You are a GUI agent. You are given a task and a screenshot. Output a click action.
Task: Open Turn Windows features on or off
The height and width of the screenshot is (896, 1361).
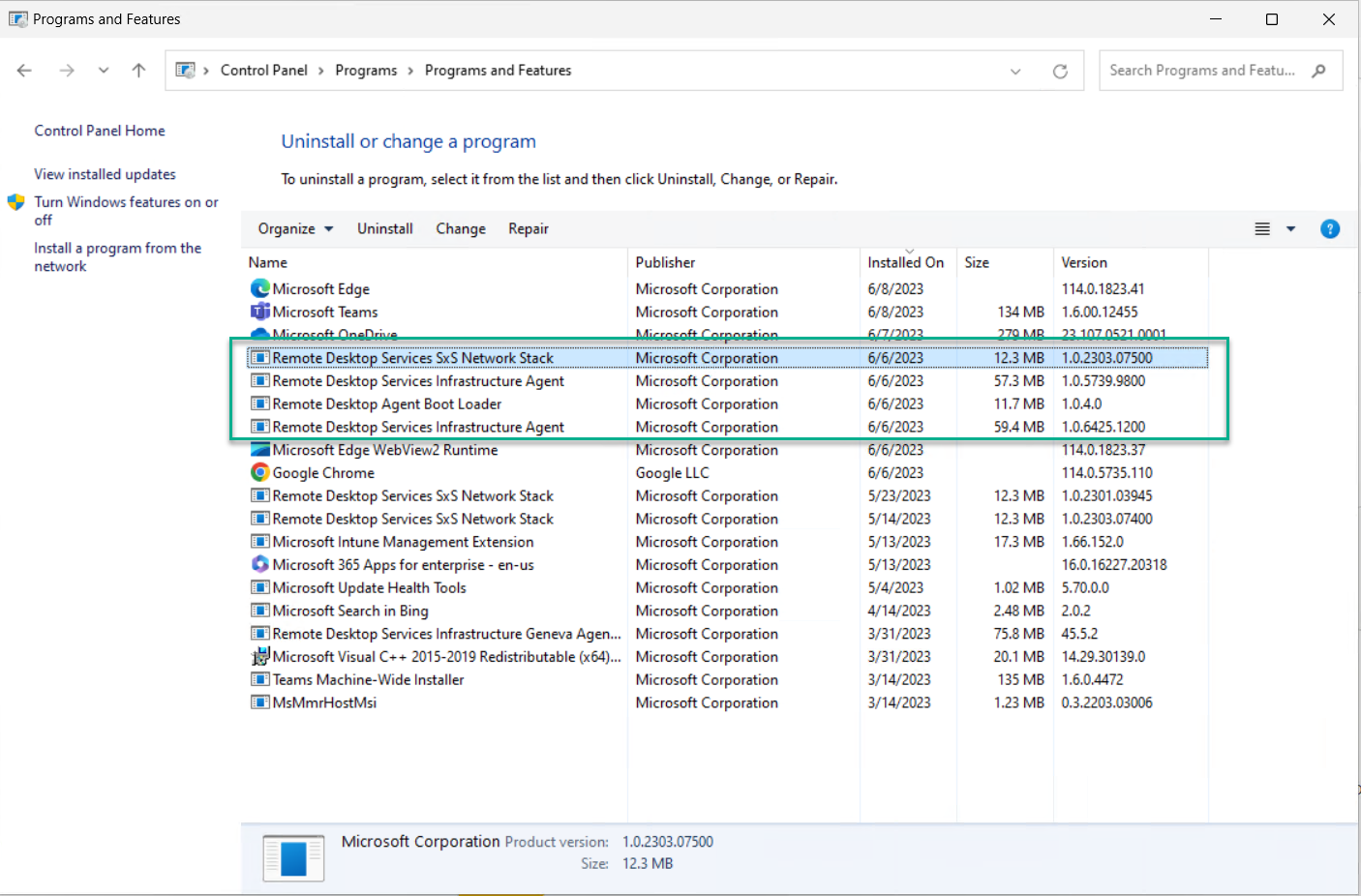[x=126, y=211]
